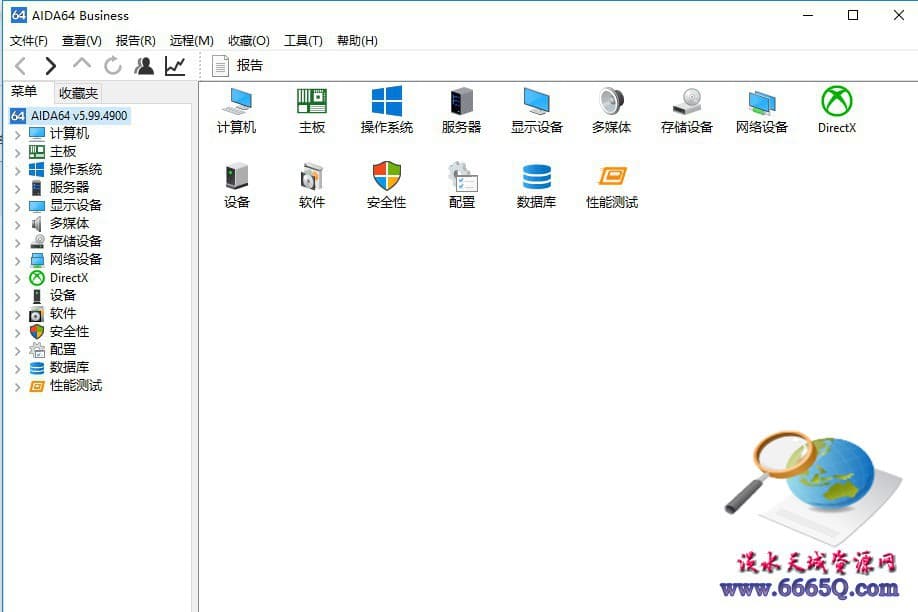Select 安全性 in the sidebar tree

tap(69, 331)
